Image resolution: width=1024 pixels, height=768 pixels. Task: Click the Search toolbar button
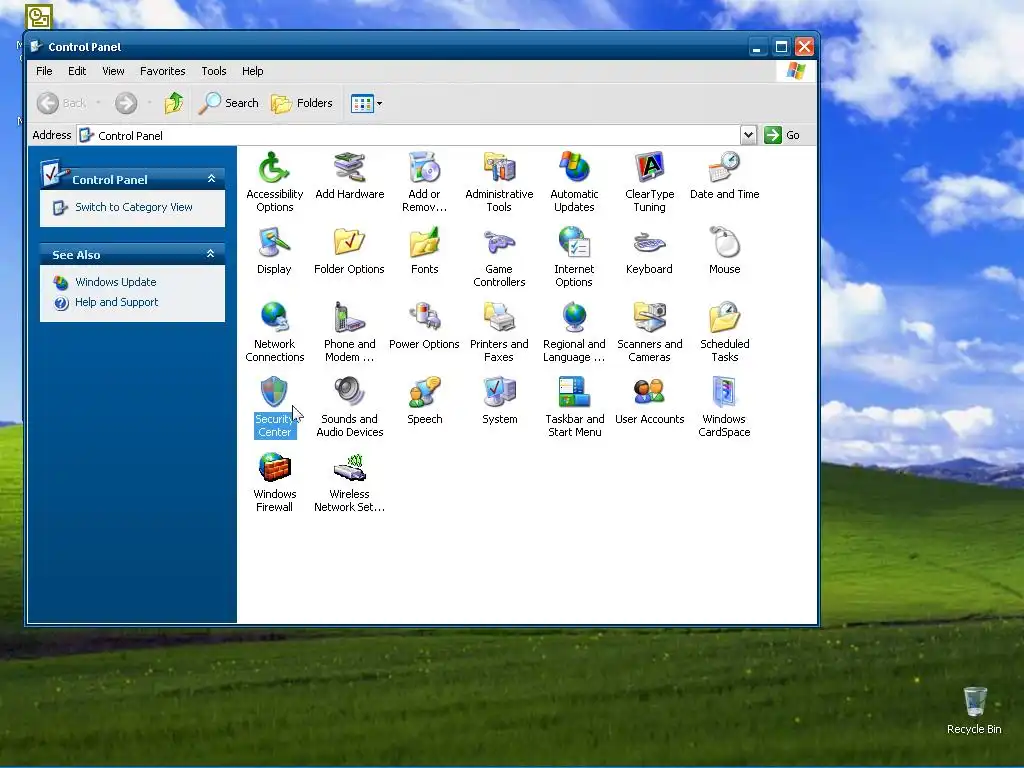229,103
